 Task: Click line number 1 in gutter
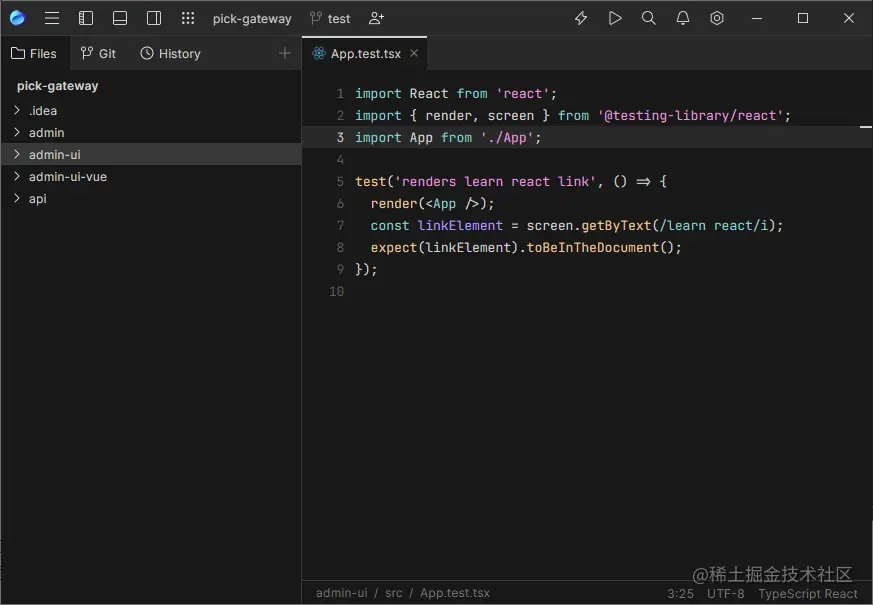pyautogui.click(x=340, y=94)
